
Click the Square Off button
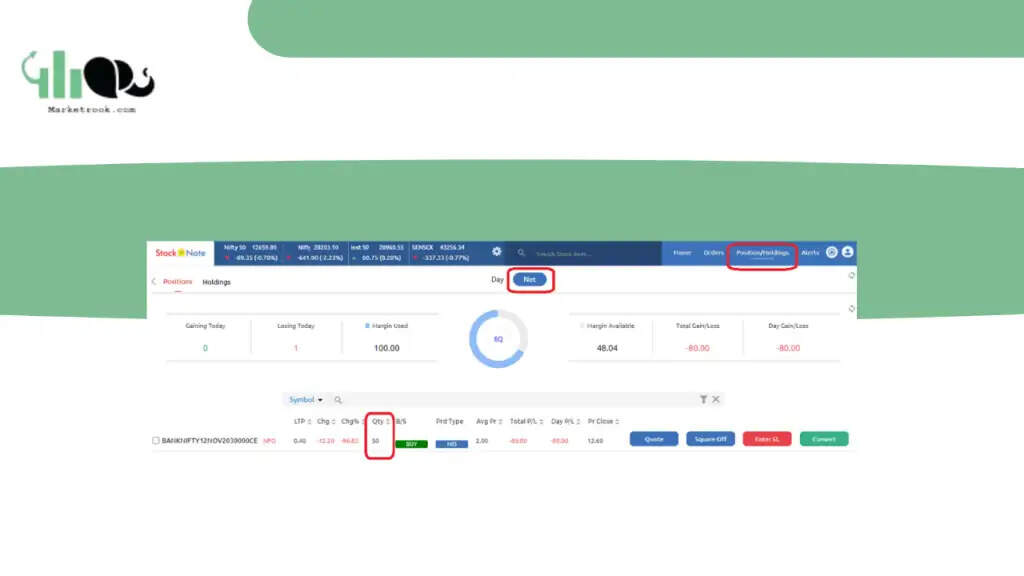click(x=711, y=439)
